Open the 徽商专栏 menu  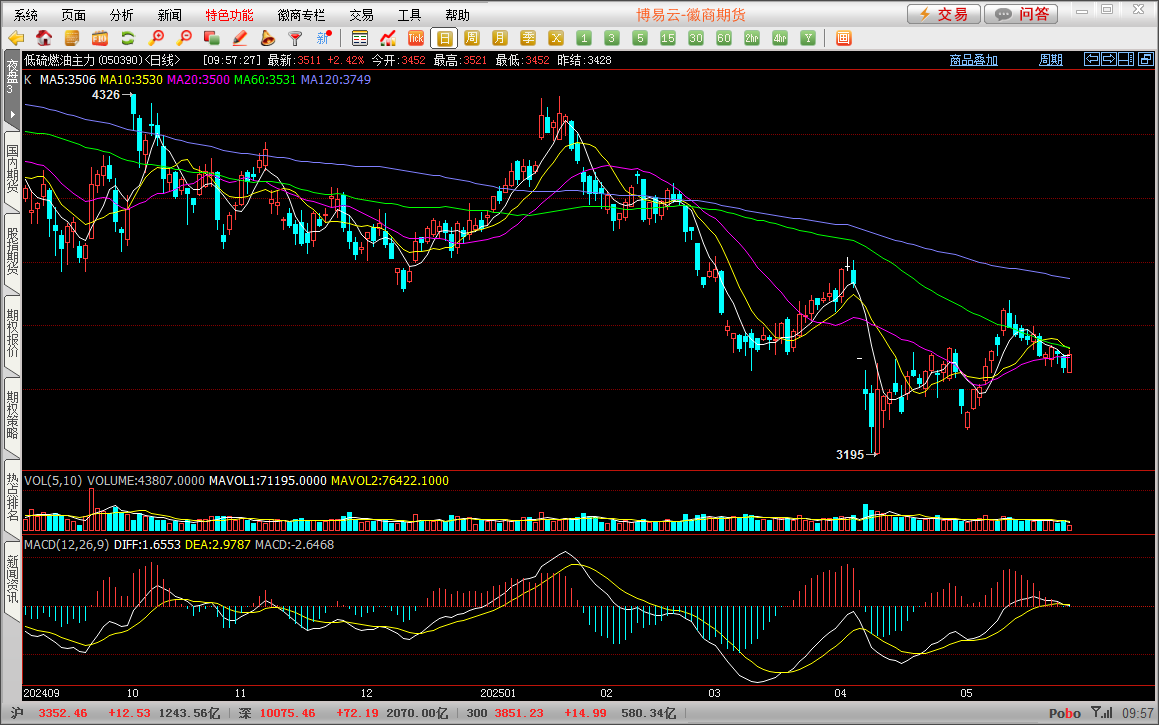[302, 15]
